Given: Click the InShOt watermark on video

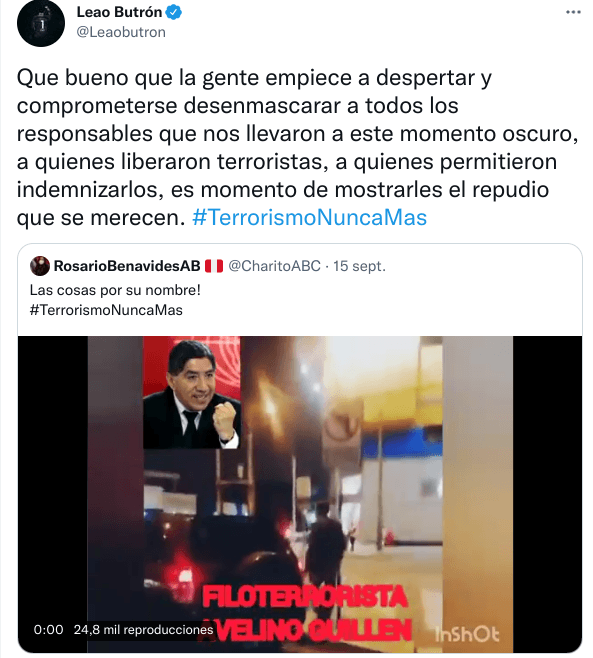Looking at the screenshot, I should [x=467, y=634].
